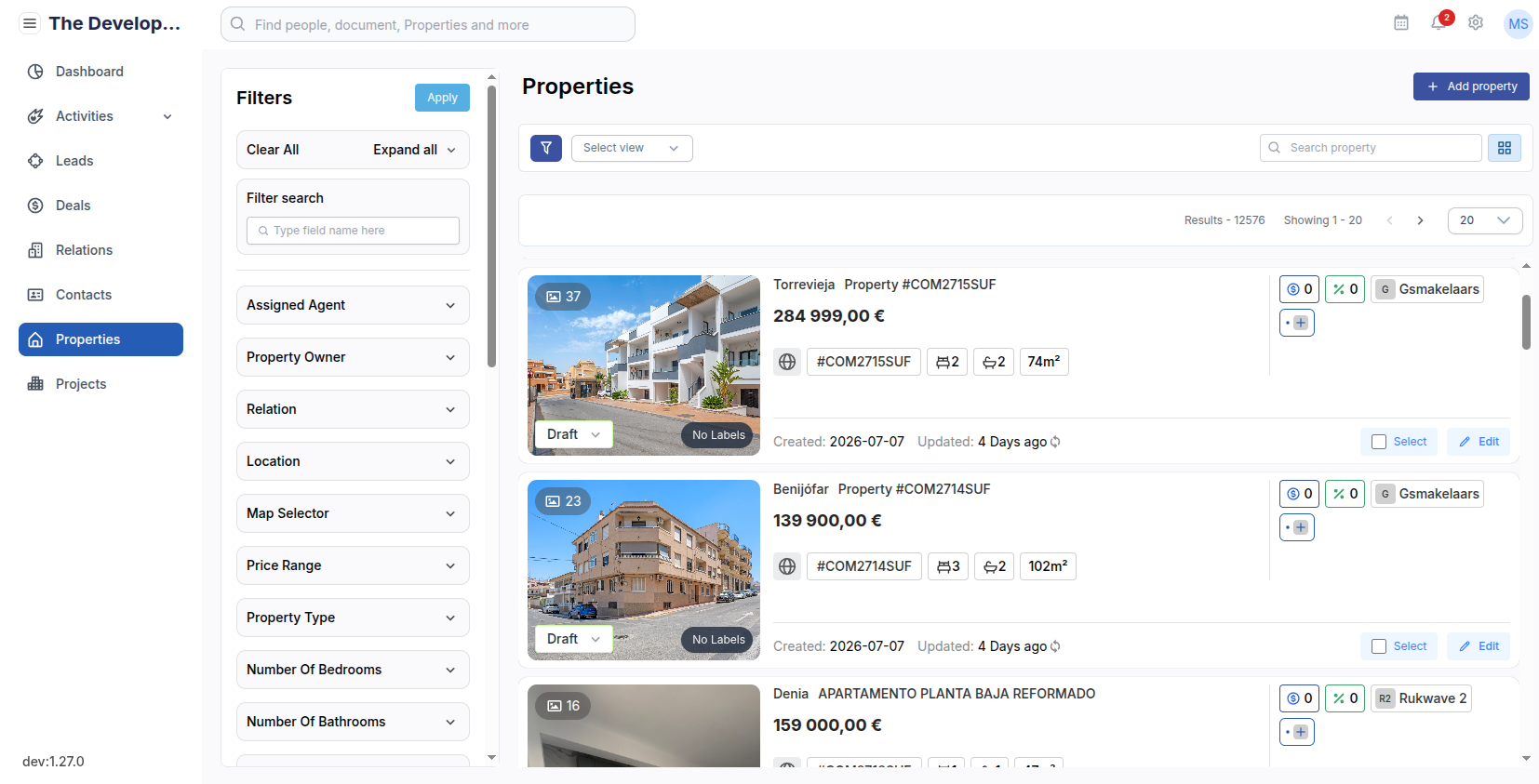Click globe icon on Torrevieja property
The height and width of the screenshot is (784, 1539).
click(x=787, y=362)
